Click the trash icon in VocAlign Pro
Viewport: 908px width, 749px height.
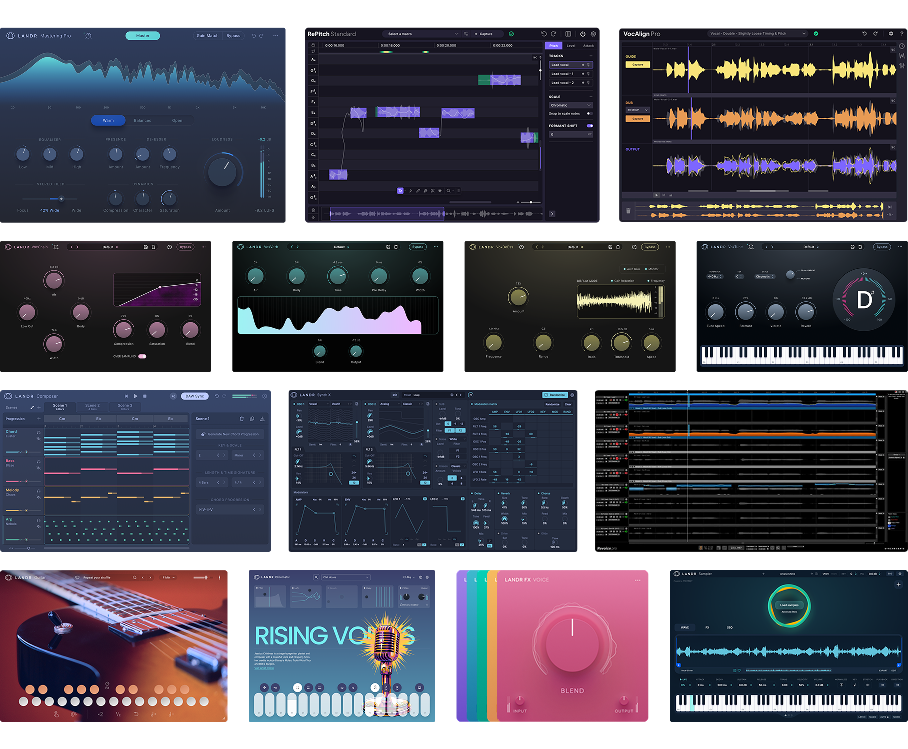pos(628,211)
